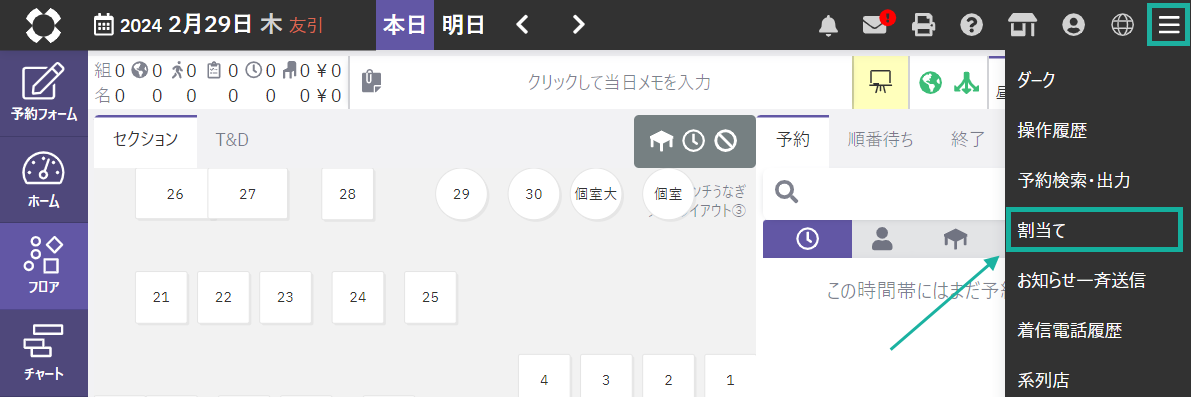Open the notifications bell icon
This screenshot has width=1191, height=397.
(x=828, y=25)
